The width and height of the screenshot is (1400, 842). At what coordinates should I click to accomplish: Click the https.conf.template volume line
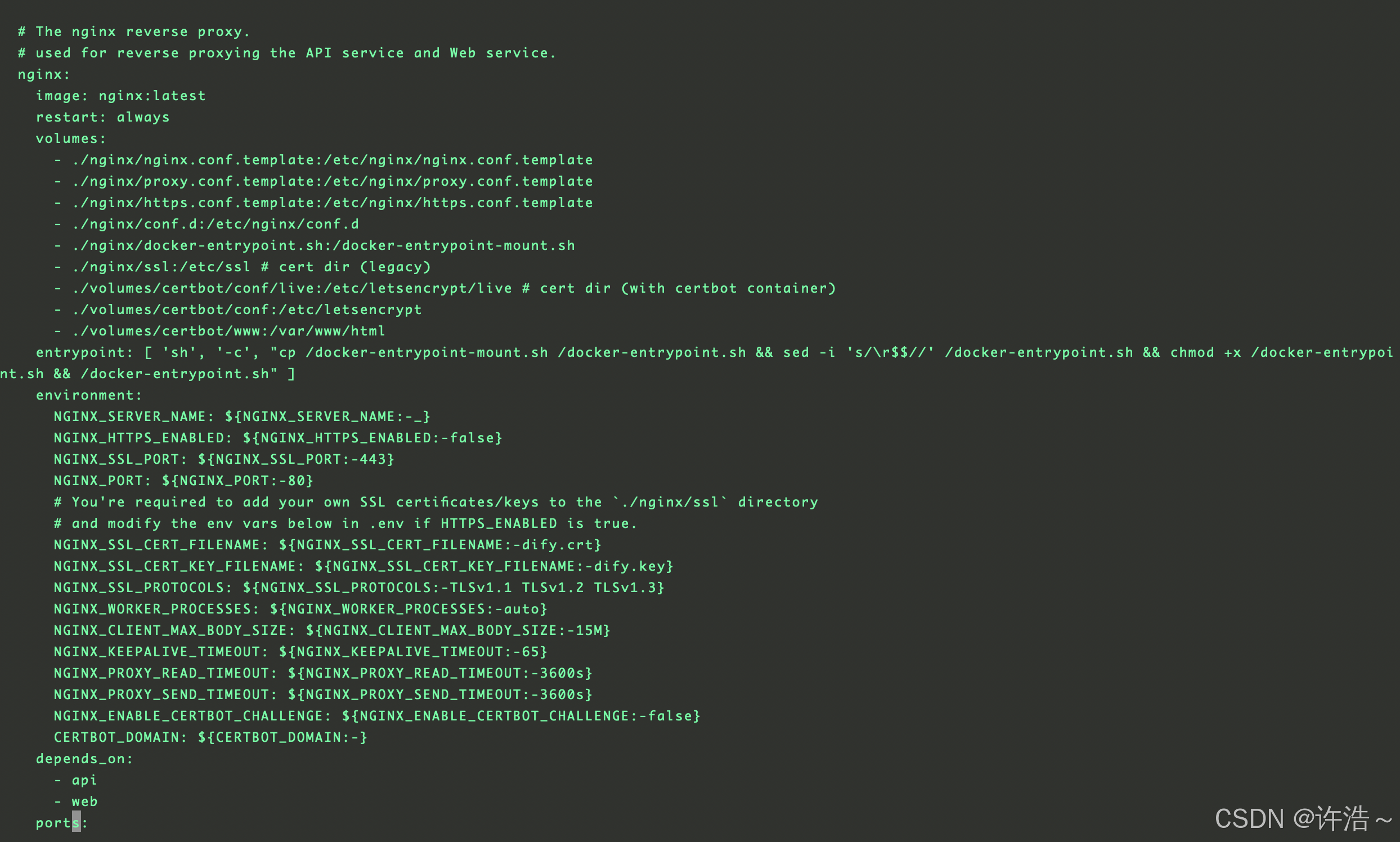324,203
